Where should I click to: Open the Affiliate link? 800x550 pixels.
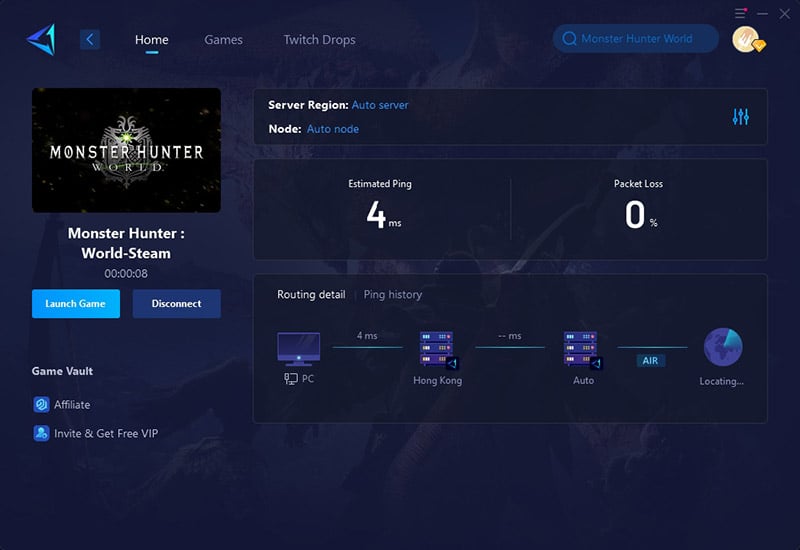(x=72, y=405)
